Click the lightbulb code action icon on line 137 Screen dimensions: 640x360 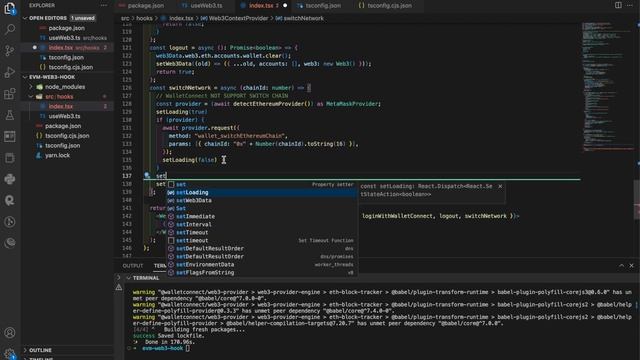tap(147, 176)
